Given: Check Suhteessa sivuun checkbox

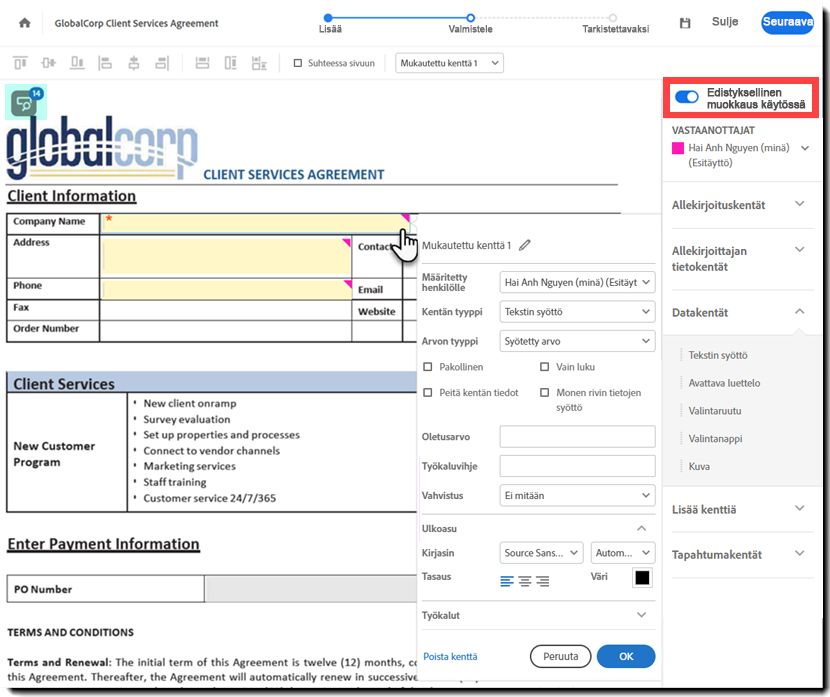Looking at the screenshot, I should coord(297,63).
